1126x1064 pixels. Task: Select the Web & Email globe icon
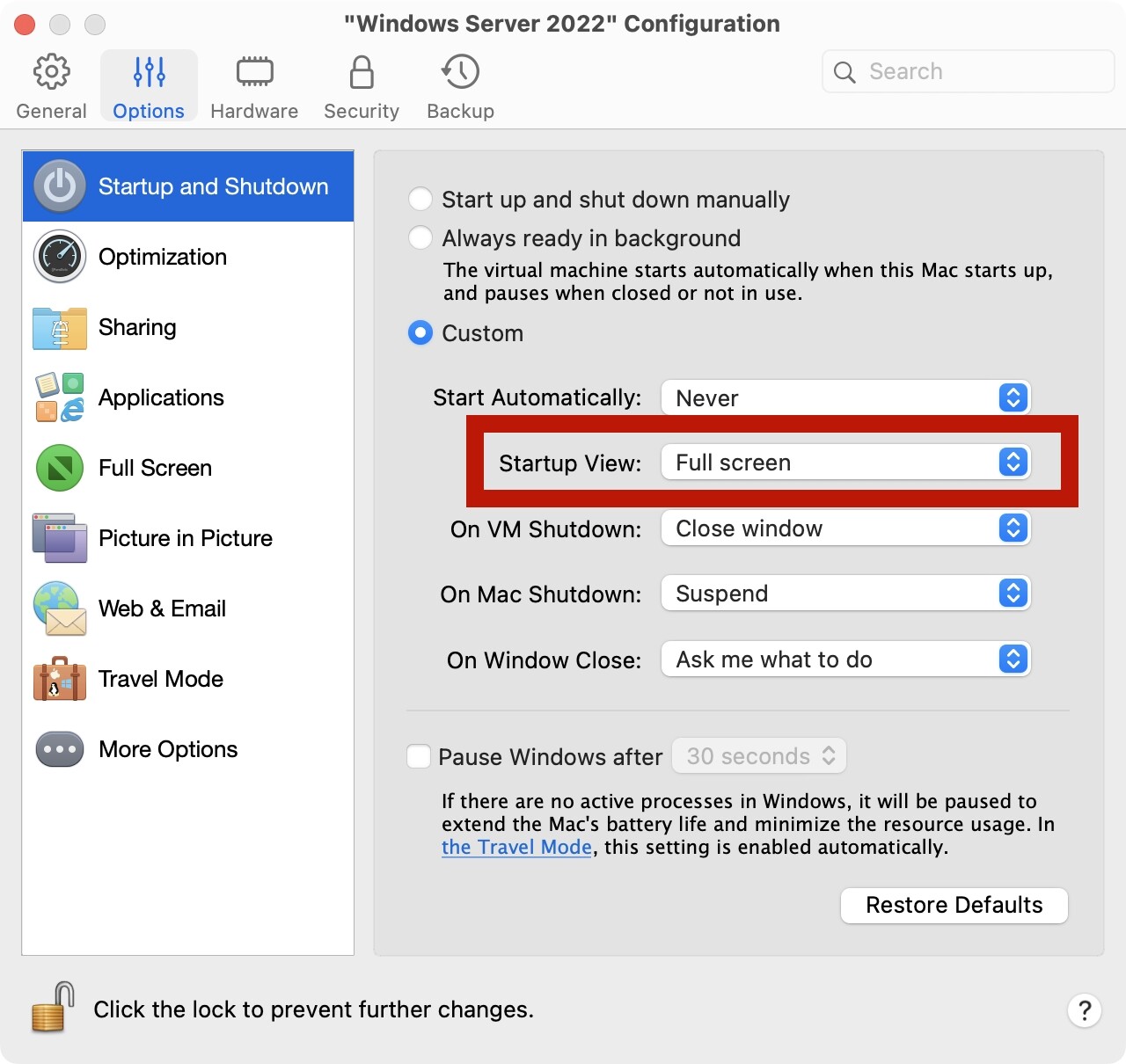coord(60,609)
